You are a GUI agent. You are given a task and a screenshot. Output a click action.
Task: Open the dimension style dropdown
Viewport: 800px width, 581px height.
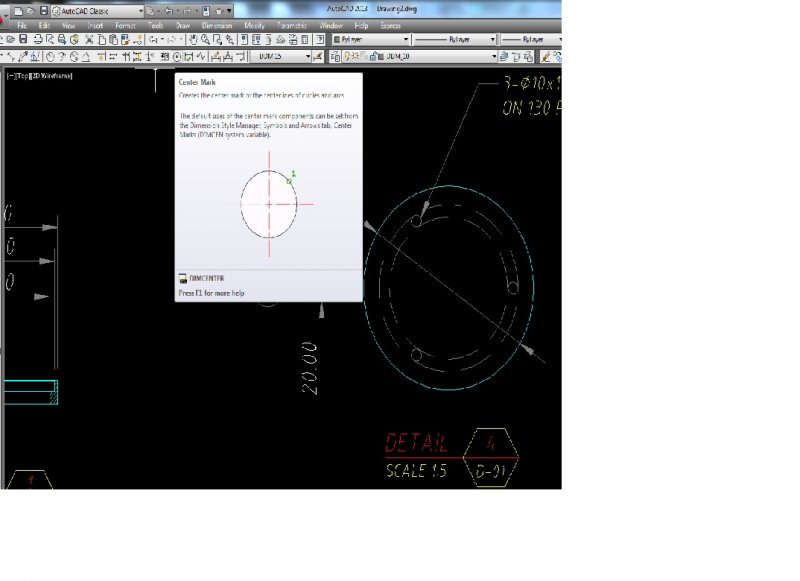coord(281,57)
